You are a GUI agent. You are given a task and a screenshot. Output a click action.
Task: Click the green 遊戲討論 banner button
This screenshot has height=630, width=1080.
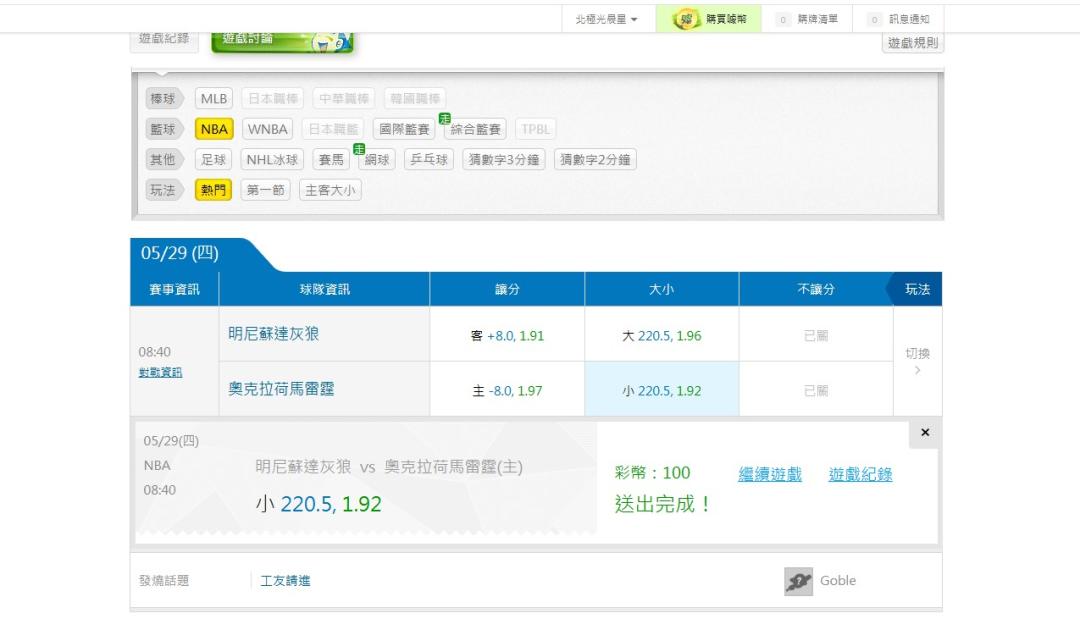tap(282, 41)
